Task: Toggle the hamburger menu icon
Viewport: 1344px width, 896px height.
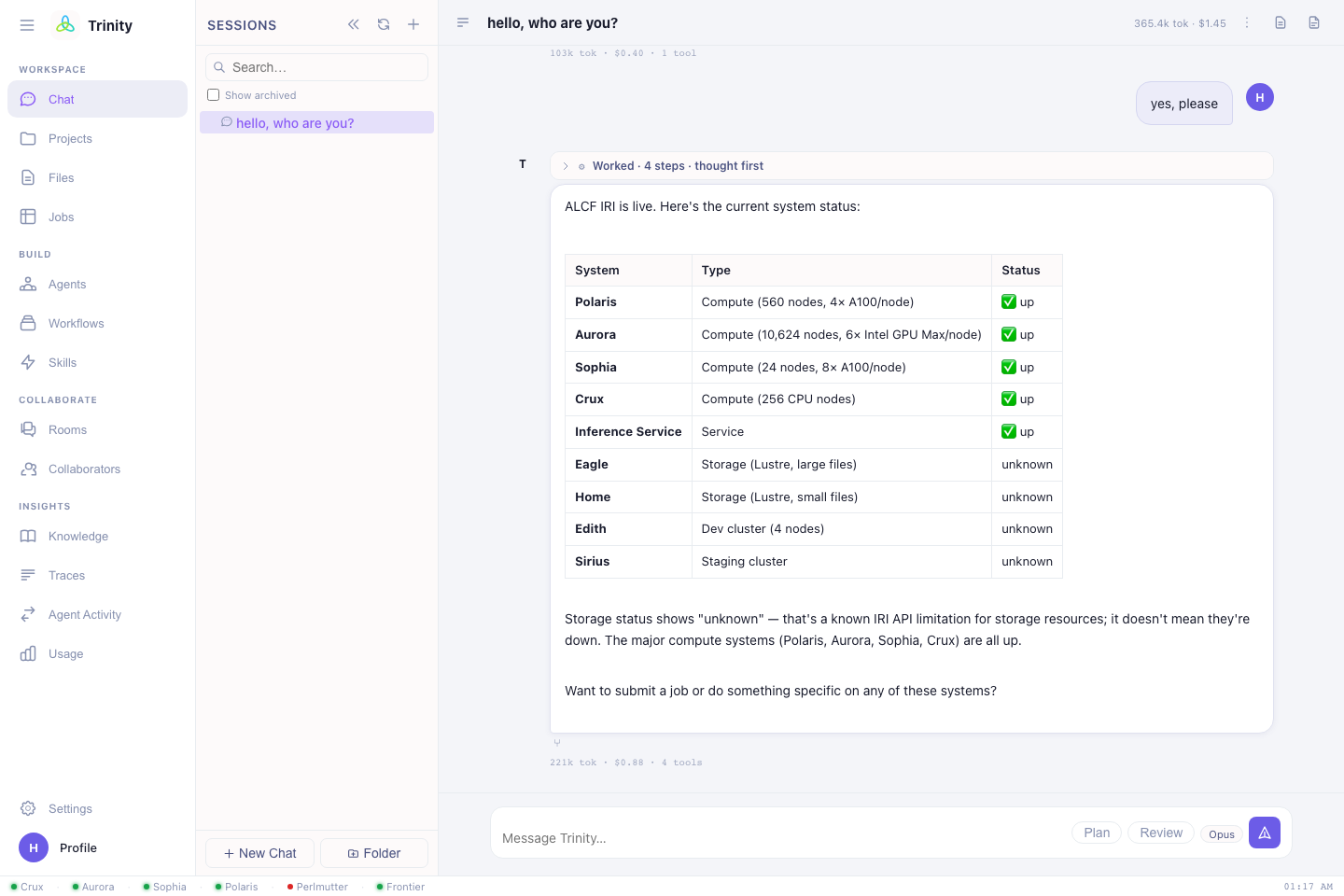Action: 27,25
